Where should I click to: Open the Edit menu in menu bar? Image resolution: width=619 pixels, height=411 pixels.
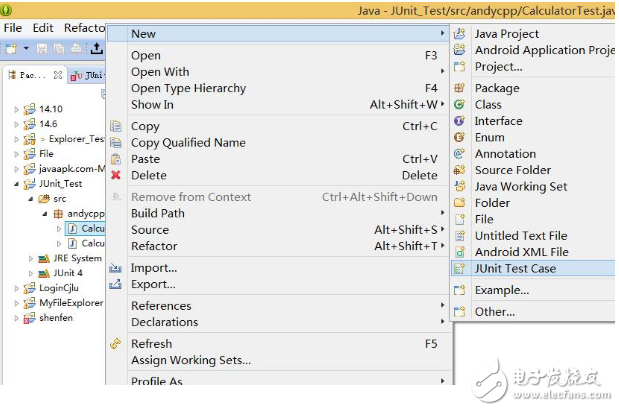click(x=43, y=28)
